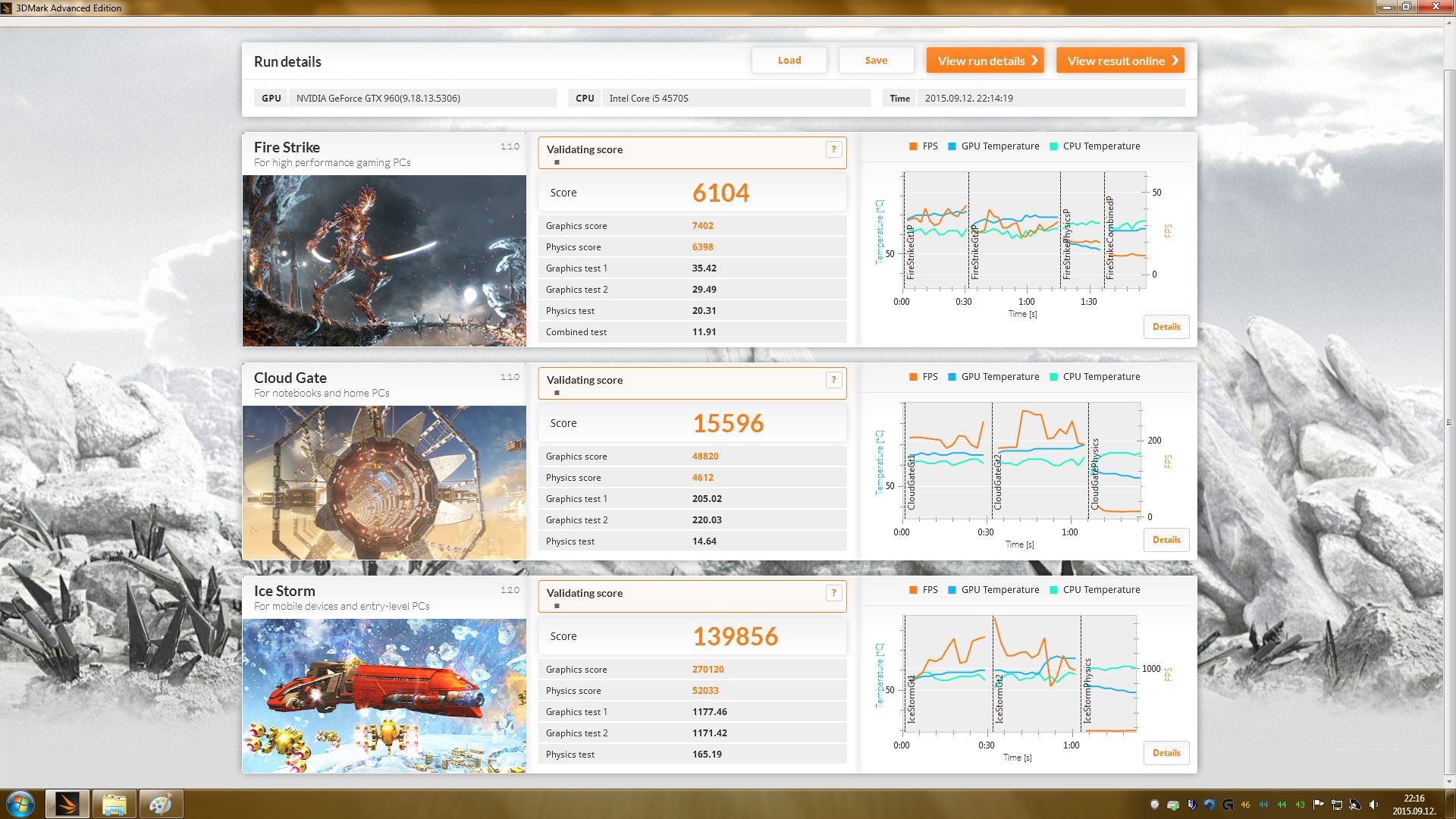The width and height of the screenshot is (1456, 819).
Task: Click the taskbar clock showing 22:16
Action: (1414, 805)
